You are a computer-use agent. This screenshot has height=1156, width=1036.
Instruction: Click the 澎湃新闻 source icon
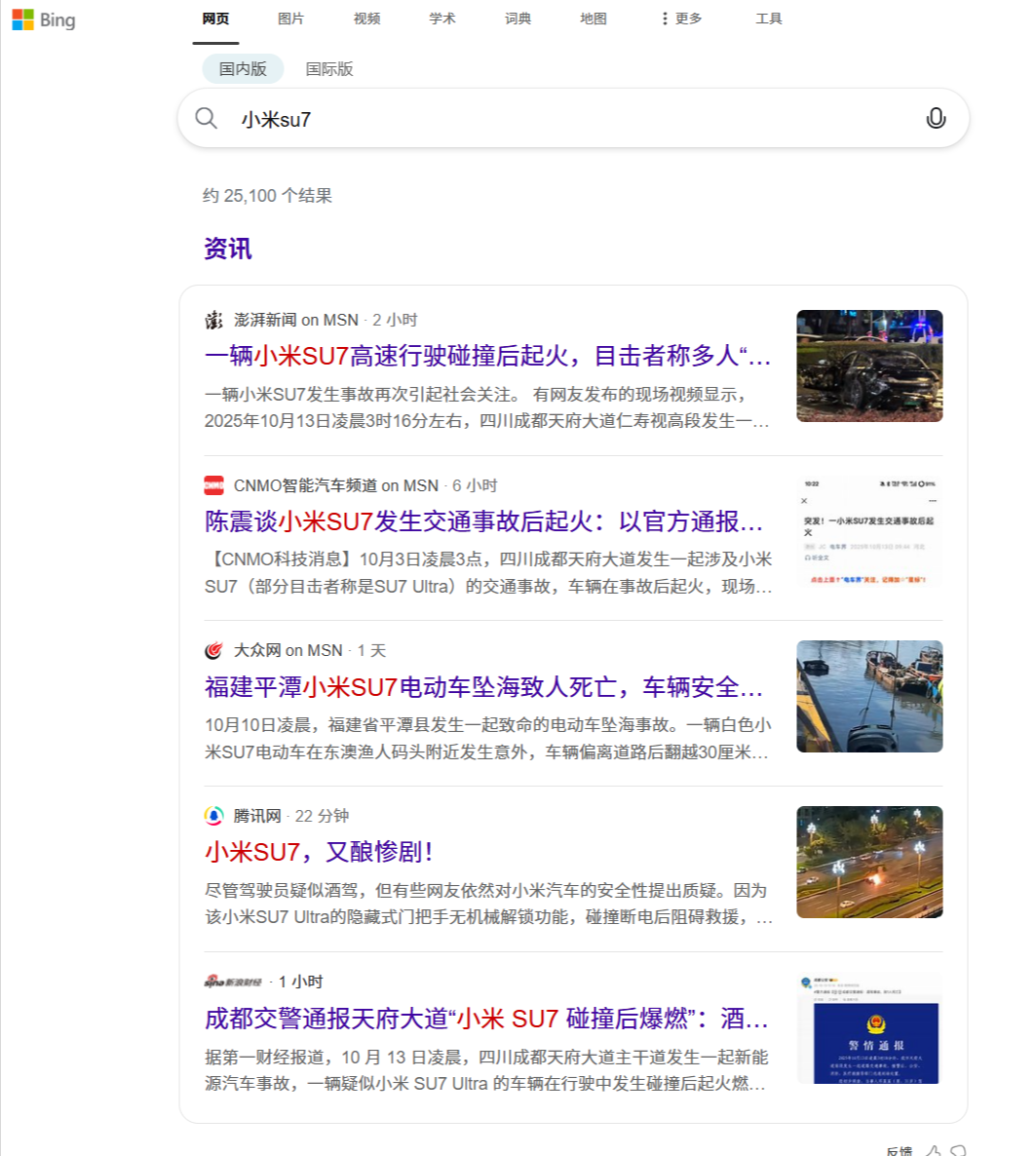pos(213,320)
